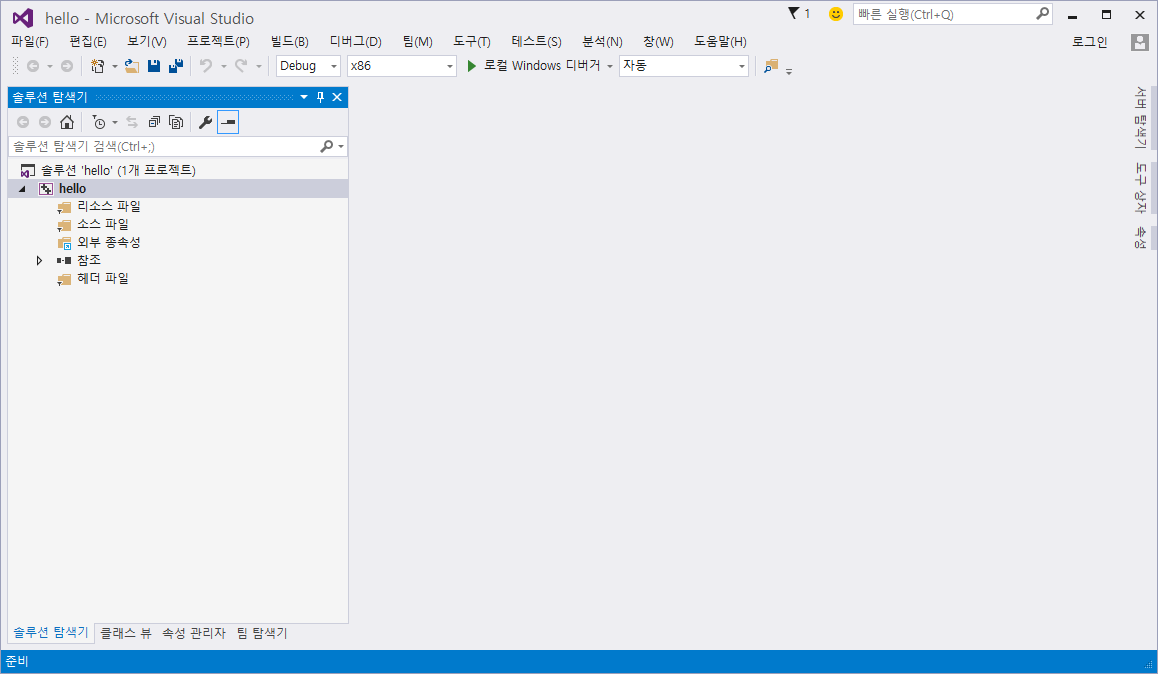Open the New Project dropdown arrow
Screen dimensions: 1158x674
[114, 66]
